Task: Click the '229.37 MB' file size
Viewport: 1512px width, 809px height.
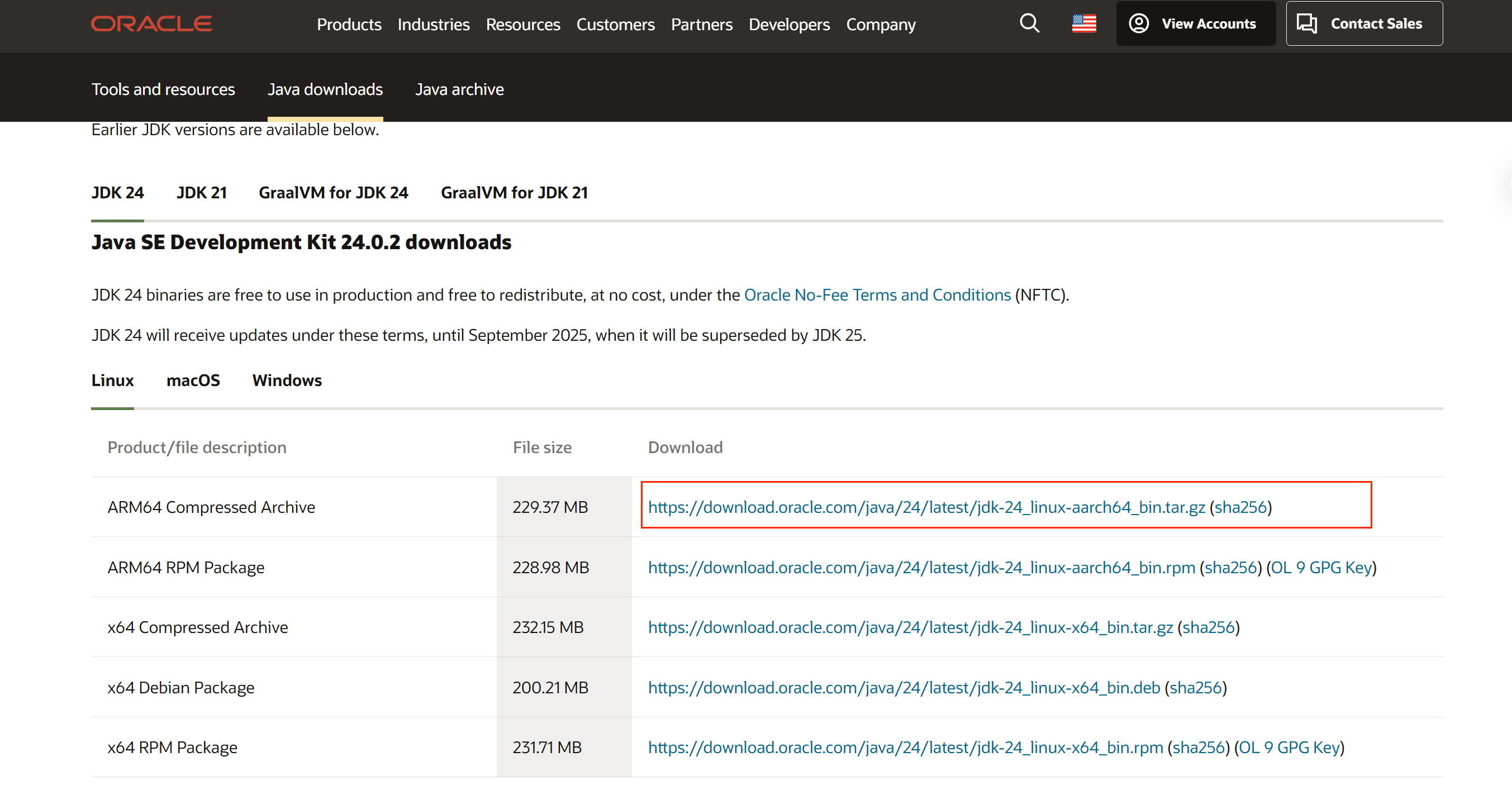Action: [x=550, y=507]
